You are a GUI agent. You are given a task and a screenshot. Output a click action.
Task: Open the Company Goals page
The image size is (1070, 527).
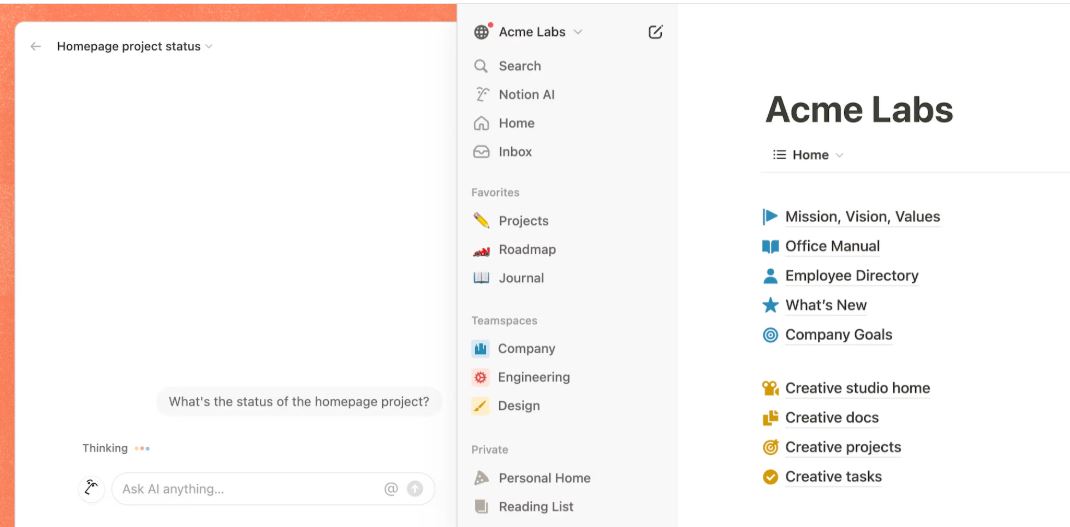pyautogui.click(x=839, y=335)
